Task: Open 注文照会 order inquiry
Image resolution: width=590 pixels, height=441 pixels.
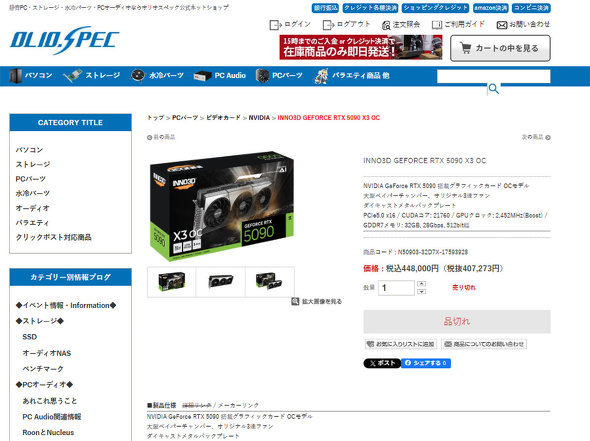Action: (401, 25)
